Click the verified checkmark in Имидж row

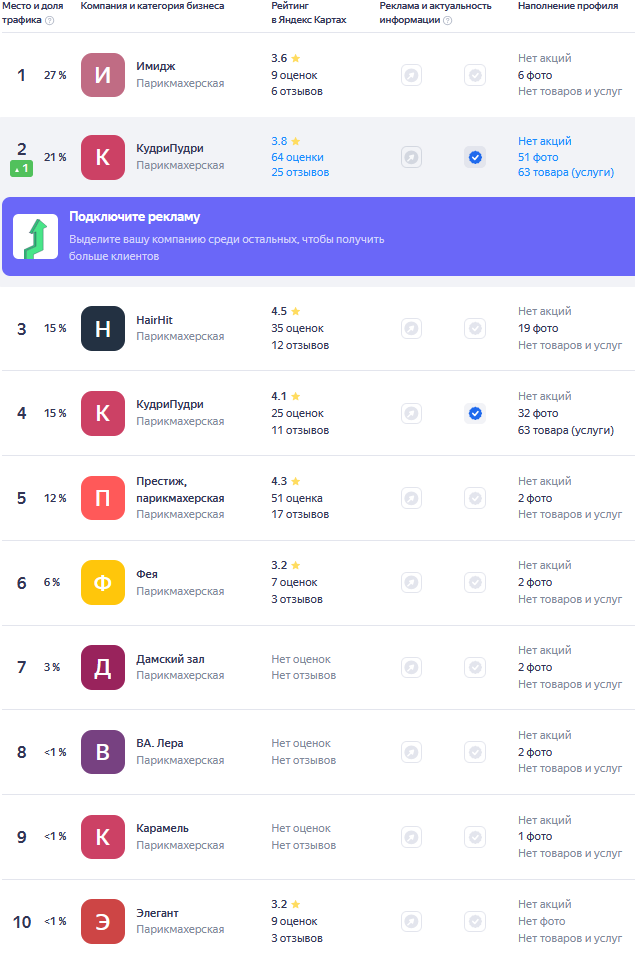tap(475, 75)
